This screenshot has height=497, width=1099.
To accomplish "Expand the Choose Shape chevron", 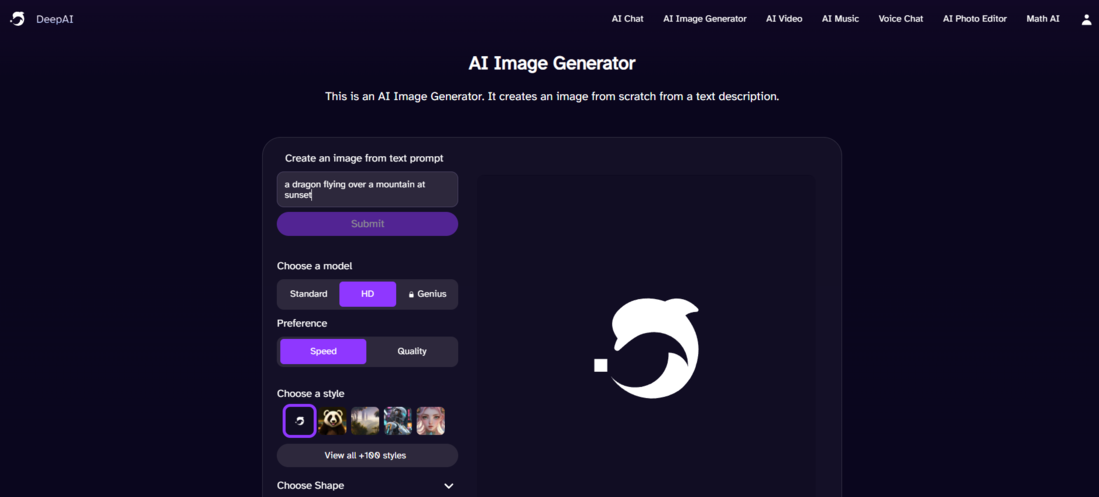I will coord(449,486).
